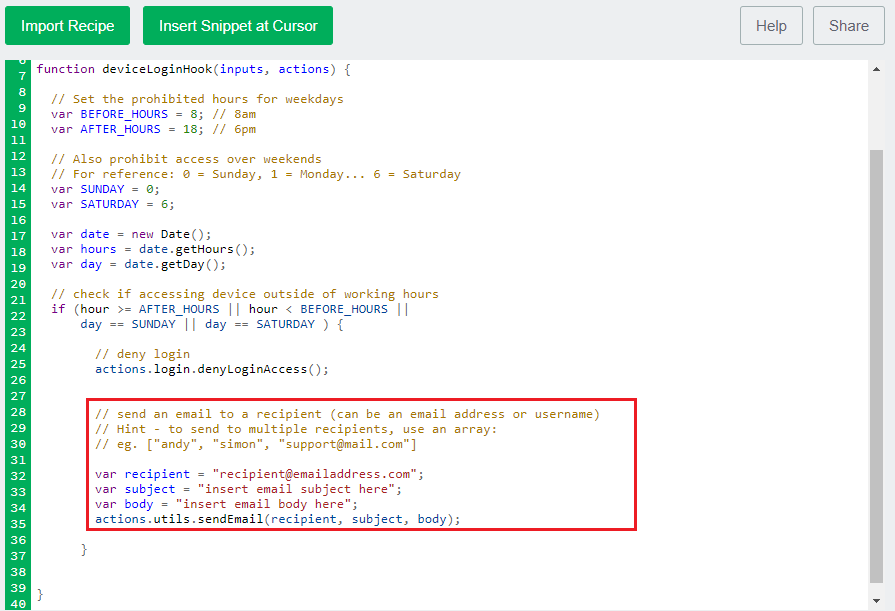Click comment "Also prohibit access over weekends"
Screen dimensions: 895x611
coord(186,159)
